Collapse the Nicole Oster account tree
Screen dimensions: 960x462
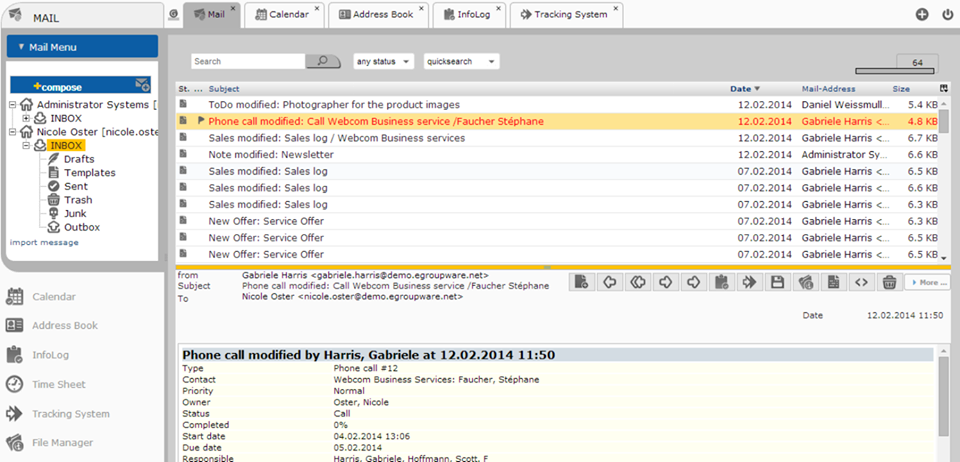pos(13,131)
